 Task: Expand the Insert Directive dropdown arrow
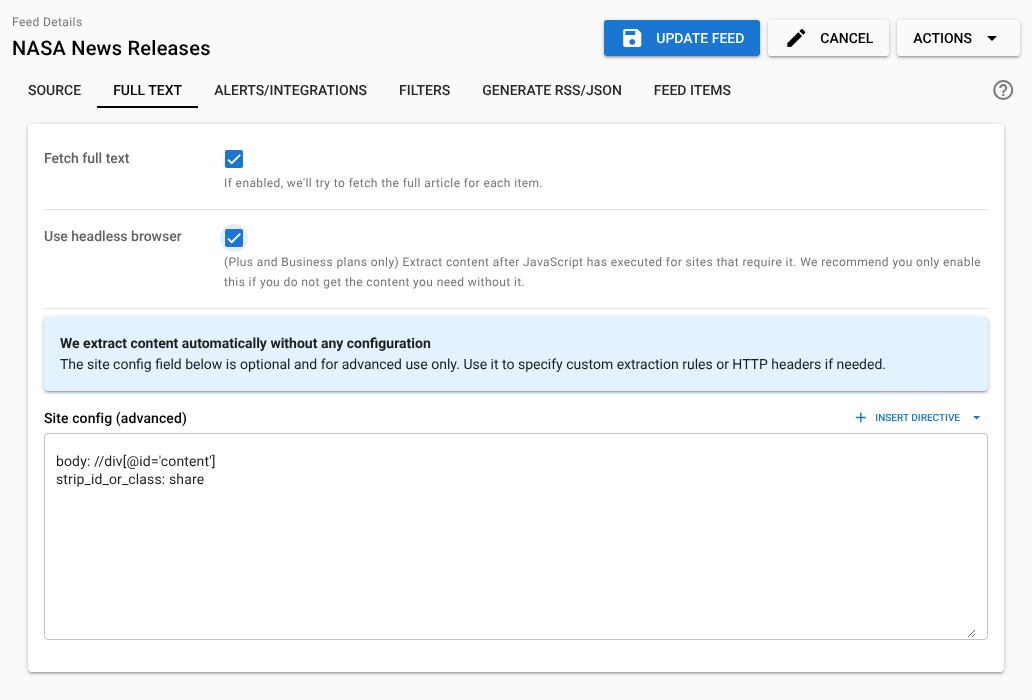(x=976, y=418)
